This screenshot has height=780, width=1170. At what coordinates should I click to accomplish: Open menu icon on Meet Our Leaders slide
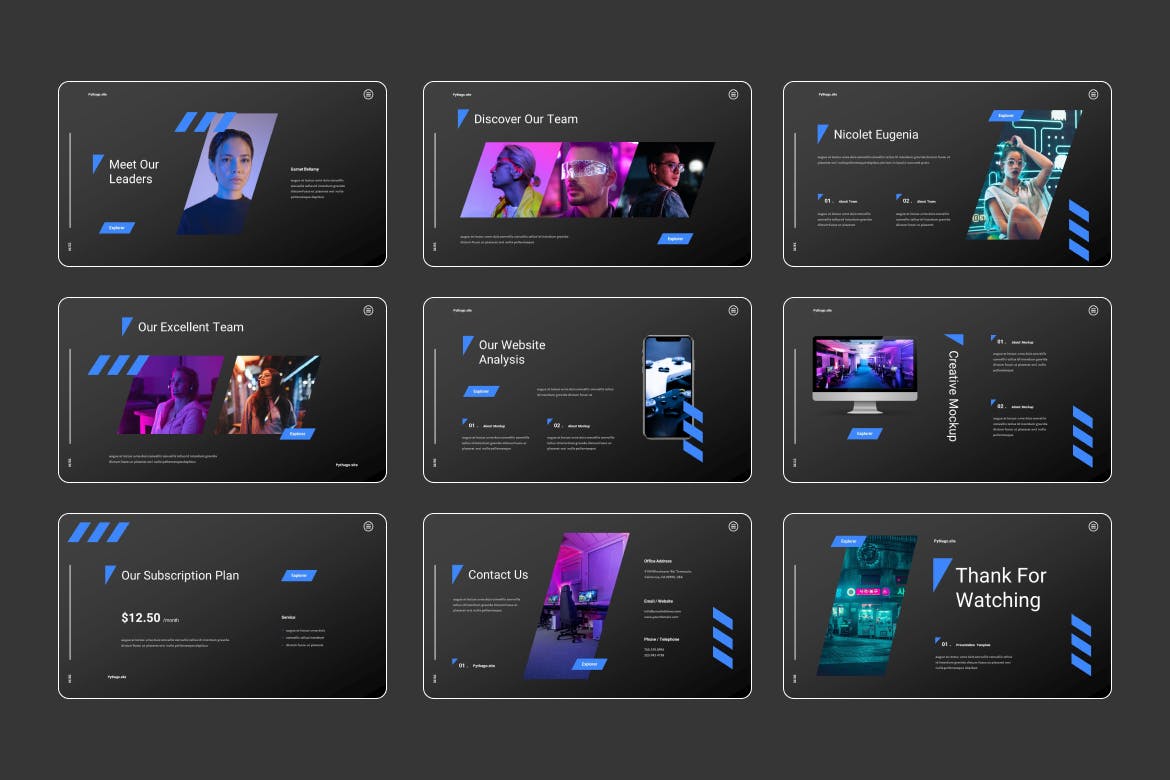(x=368, y=94)
